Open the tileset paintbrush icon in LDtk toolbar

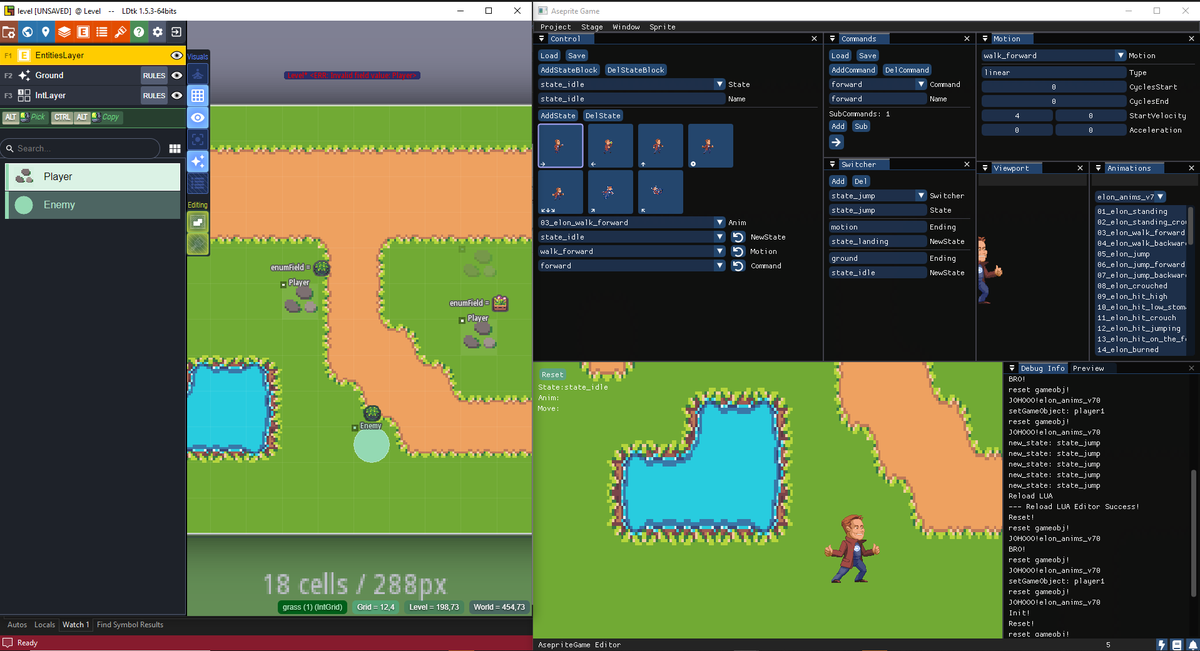[x=120, y=32]
